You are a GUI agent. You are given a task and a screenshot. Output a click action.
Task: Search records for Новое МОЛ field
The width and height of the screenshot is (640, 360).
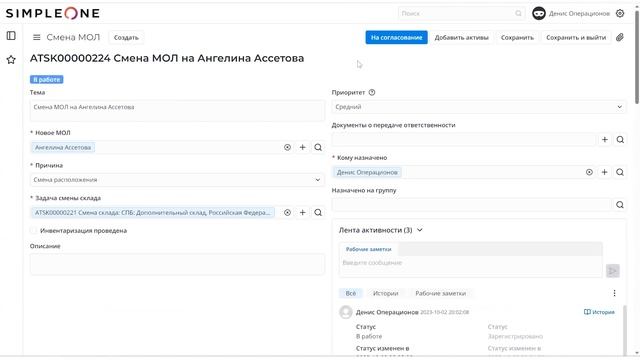click(318, 147)
